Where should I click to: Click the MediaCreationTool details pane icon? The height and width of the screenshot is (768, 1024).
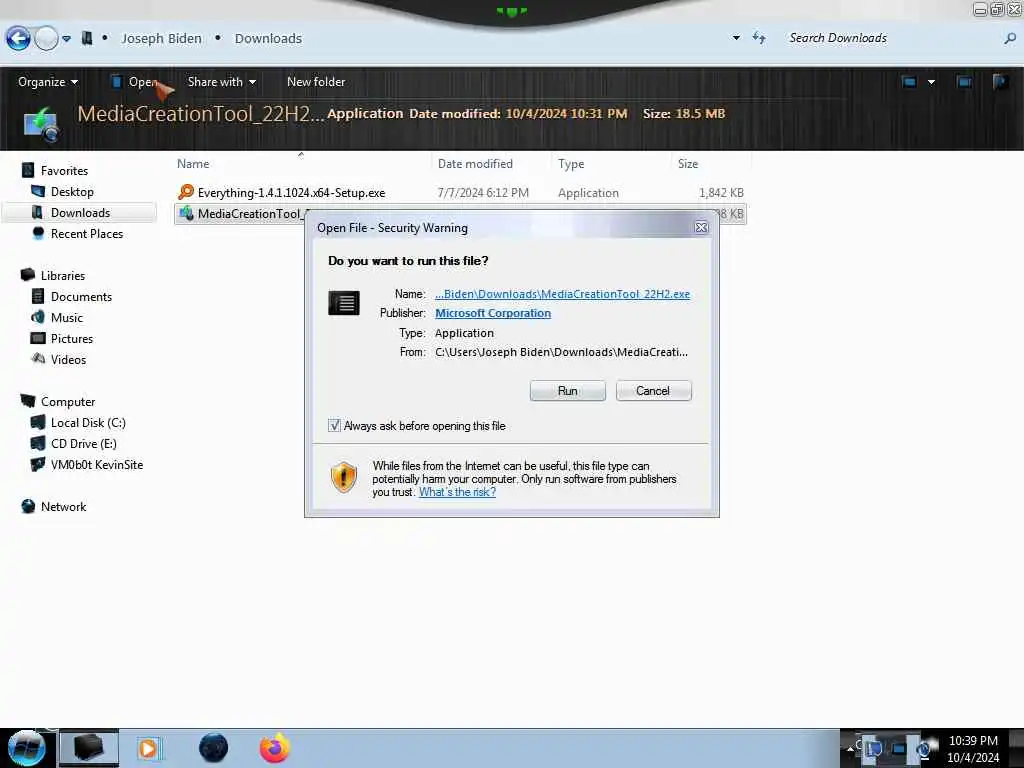(x=40, y=124)
